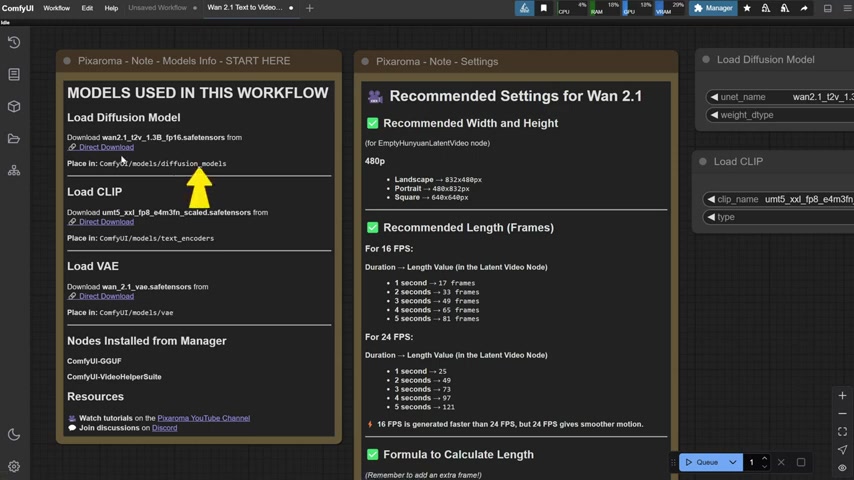Screen dimensions: 854x480
Task: Click the clear pending tasks square icon
Action: (801, 462)
